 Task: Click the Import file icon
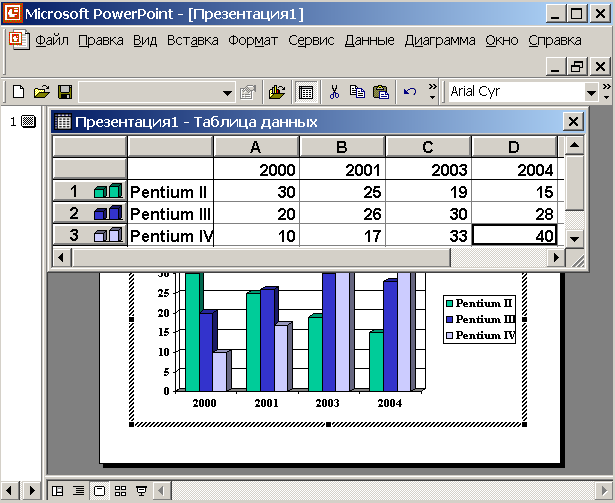click(x=277, y=92)
